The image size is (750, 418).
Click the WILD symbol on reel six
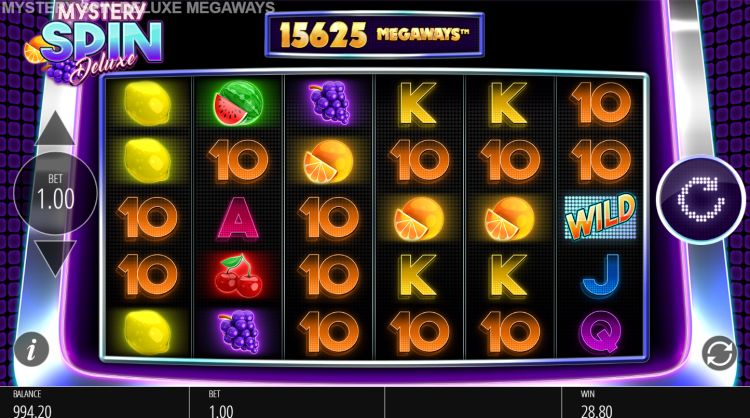(601, 217)
